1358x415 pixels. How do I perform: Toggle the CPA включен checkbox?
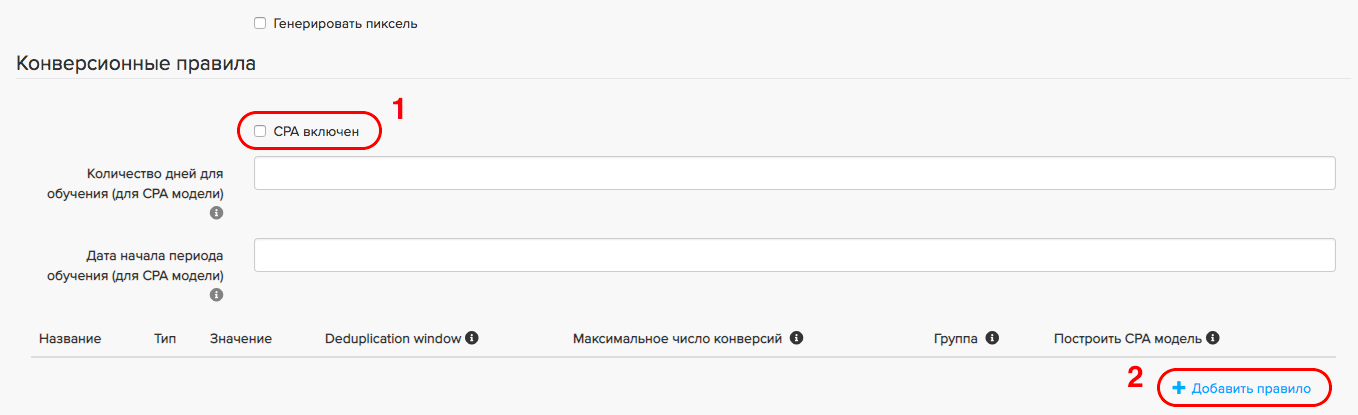[260, 131]
